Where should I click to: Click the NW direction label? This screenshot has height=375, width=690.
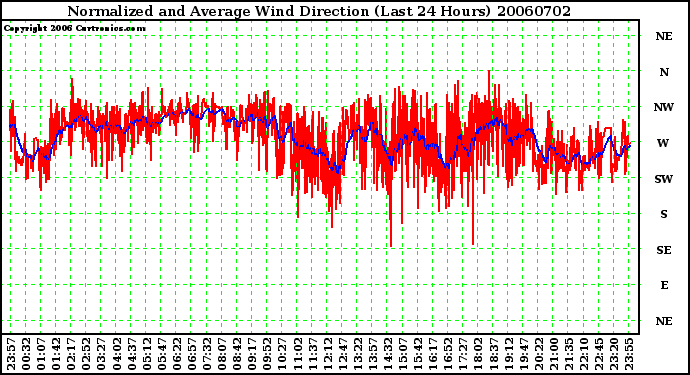pos(664,107)
